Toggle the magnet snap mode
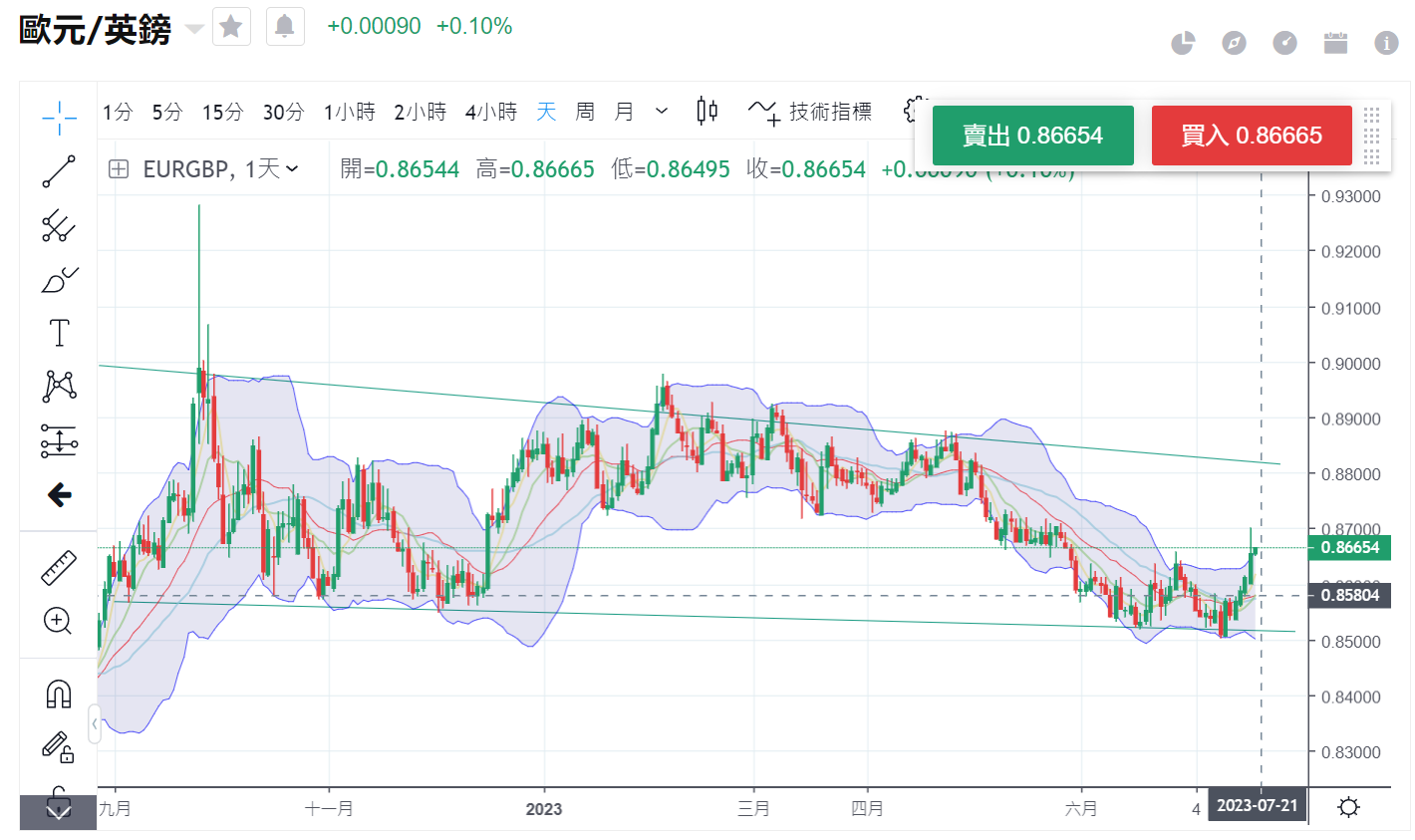This screenshot has height=840, width=1415. click(59, 694)
